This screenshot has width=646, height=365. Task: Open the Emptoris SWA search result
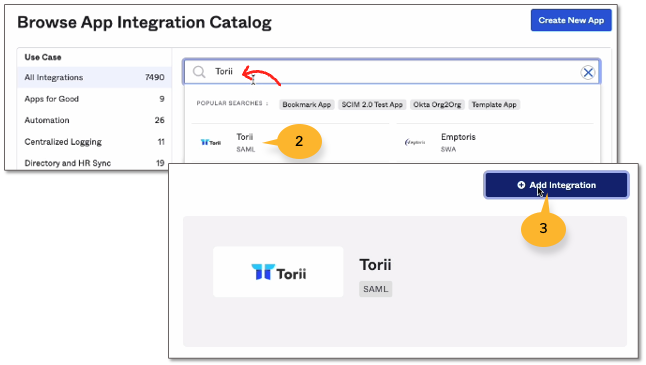(x=494, y=143)
